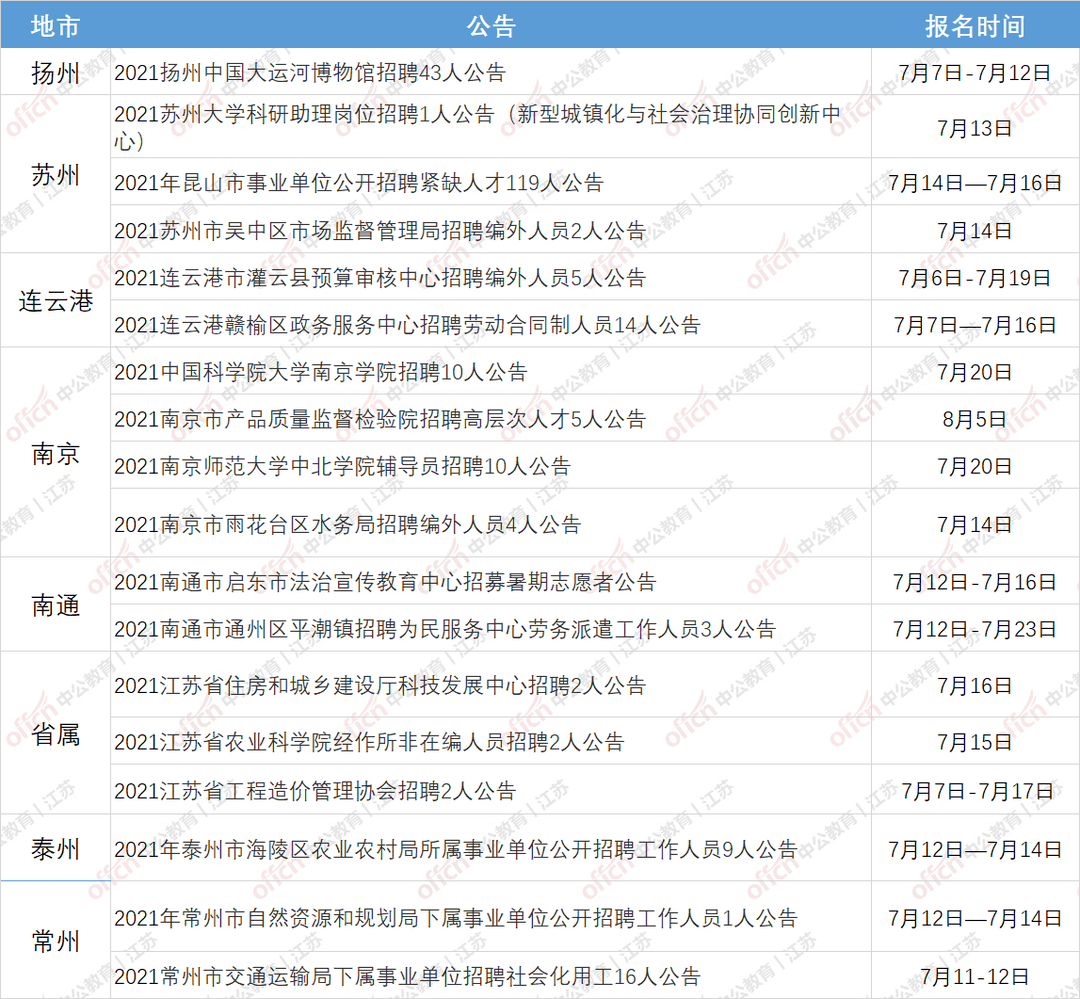
Task: Open the 江苏省农业科学院经作所招聘 announcement
Action: point(369,742)
